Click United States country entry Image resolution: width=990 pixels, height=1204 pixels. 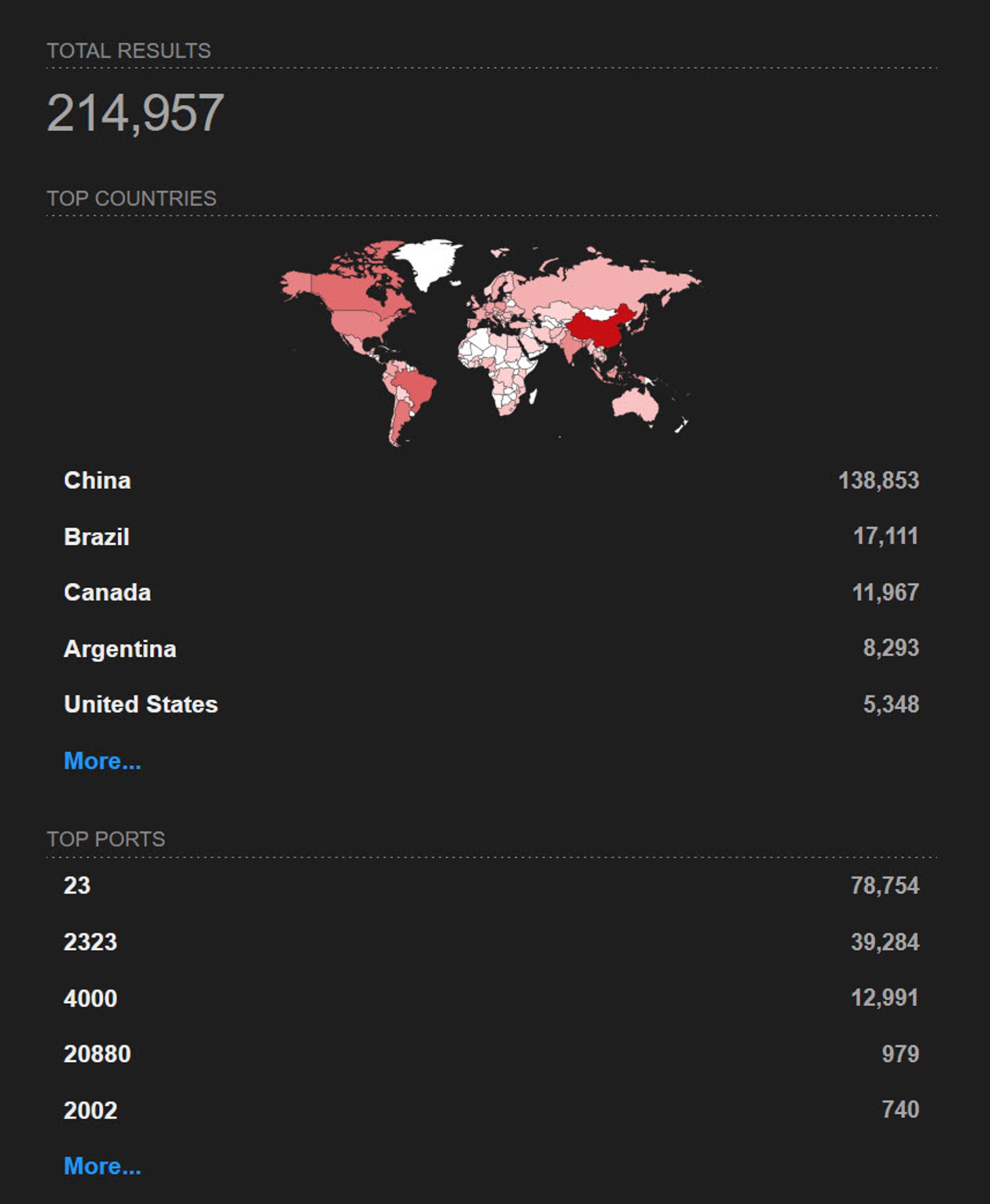[141, 704]
